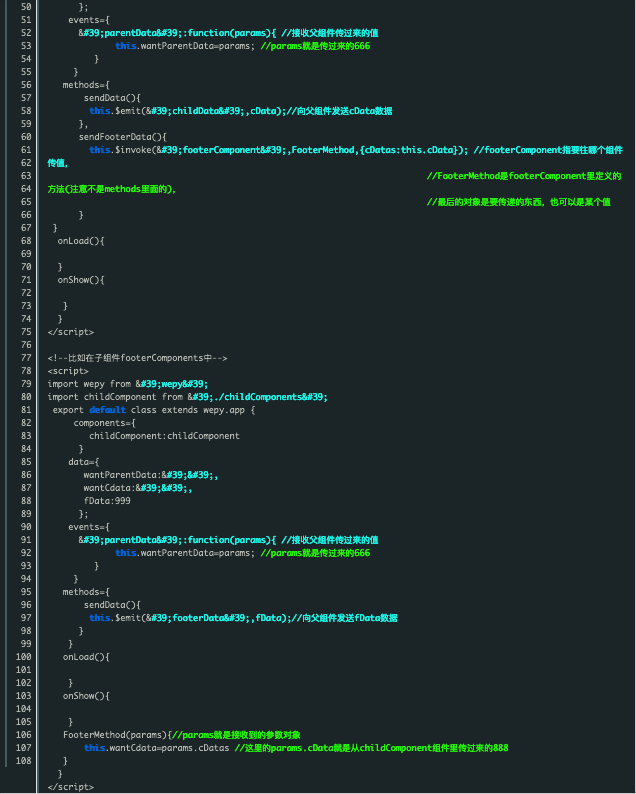Click 'methods={' on line 95

(86, 592)
